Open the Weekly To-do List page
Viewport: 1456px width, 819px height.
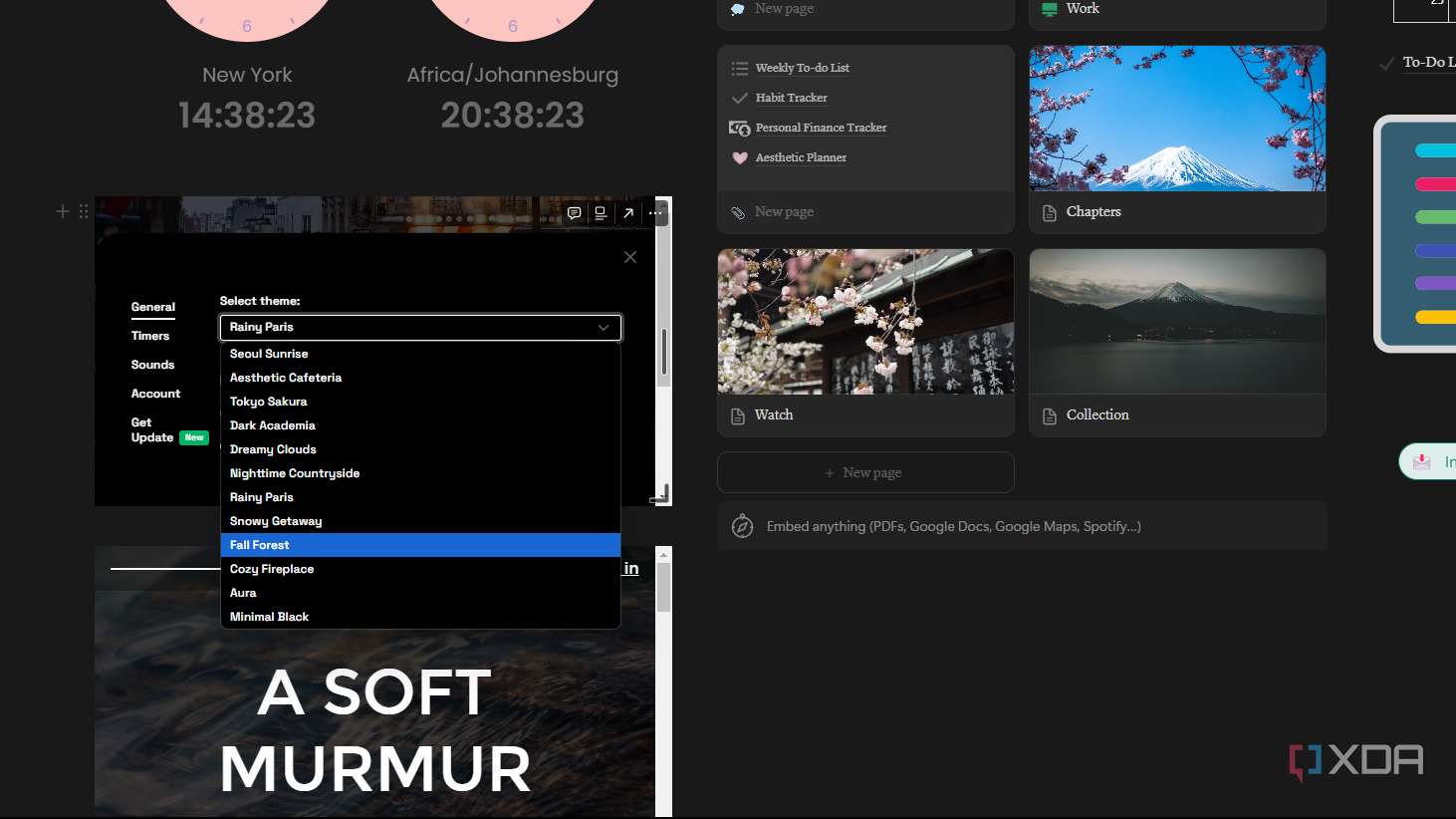tap(802, 68)
